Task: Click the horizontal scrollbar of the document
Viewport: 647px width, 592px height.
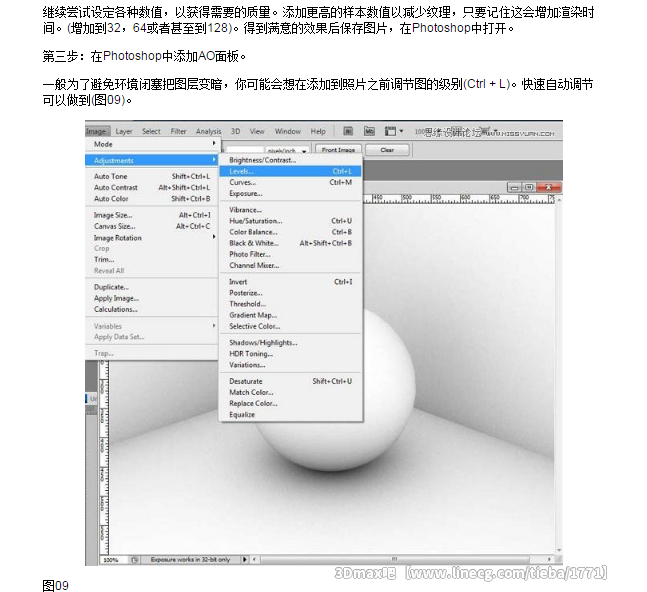Action: coord(395,559)
